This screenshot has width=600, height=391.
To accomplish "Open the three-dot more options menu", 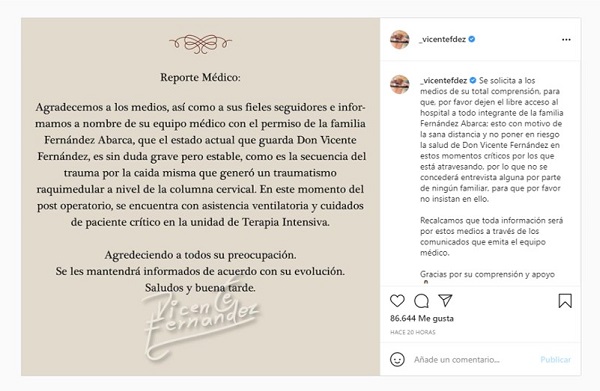I will 566,39.
